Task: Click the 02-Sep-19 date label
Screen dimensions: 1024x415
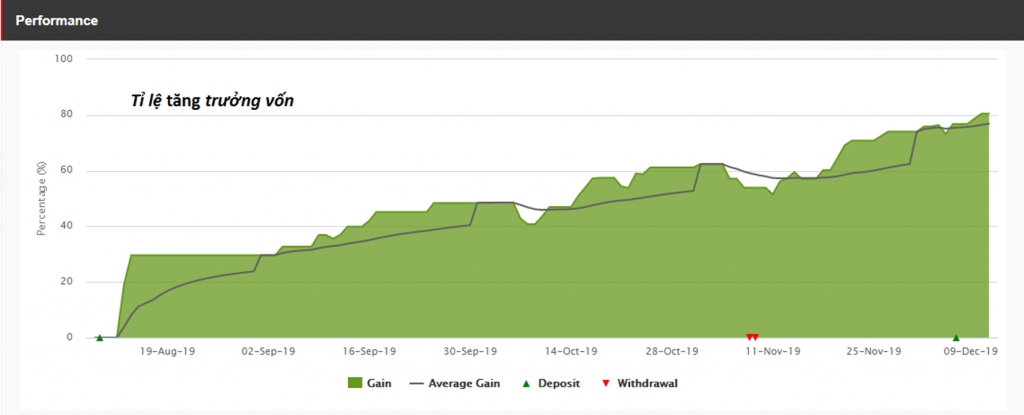Action: click(x=268, y=352)
